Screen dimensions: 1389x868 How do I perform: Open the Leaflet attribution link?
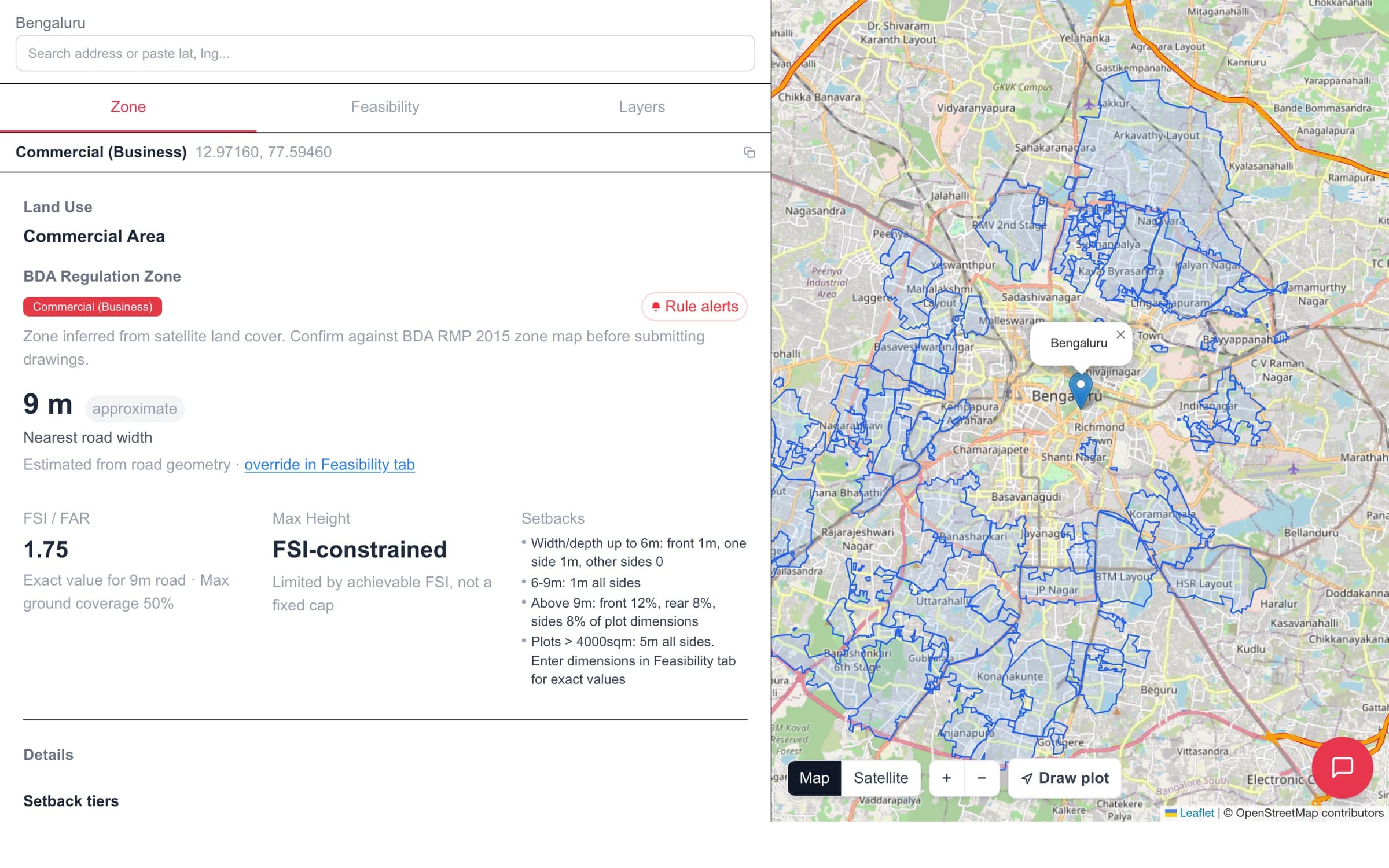click(1196, 812)
